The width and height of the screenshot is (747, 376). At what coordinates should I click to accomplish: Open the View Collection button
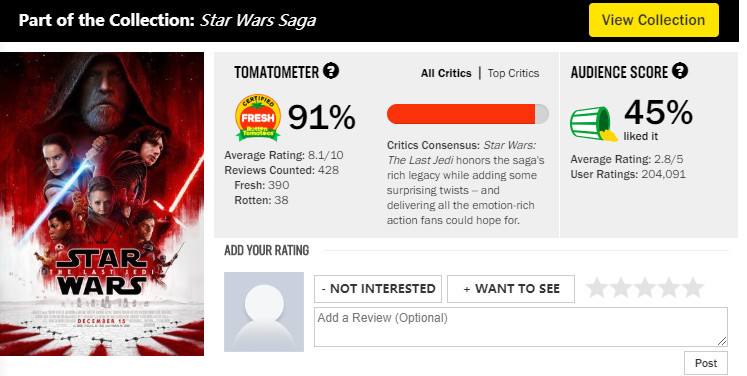click(x=654, y=20)
